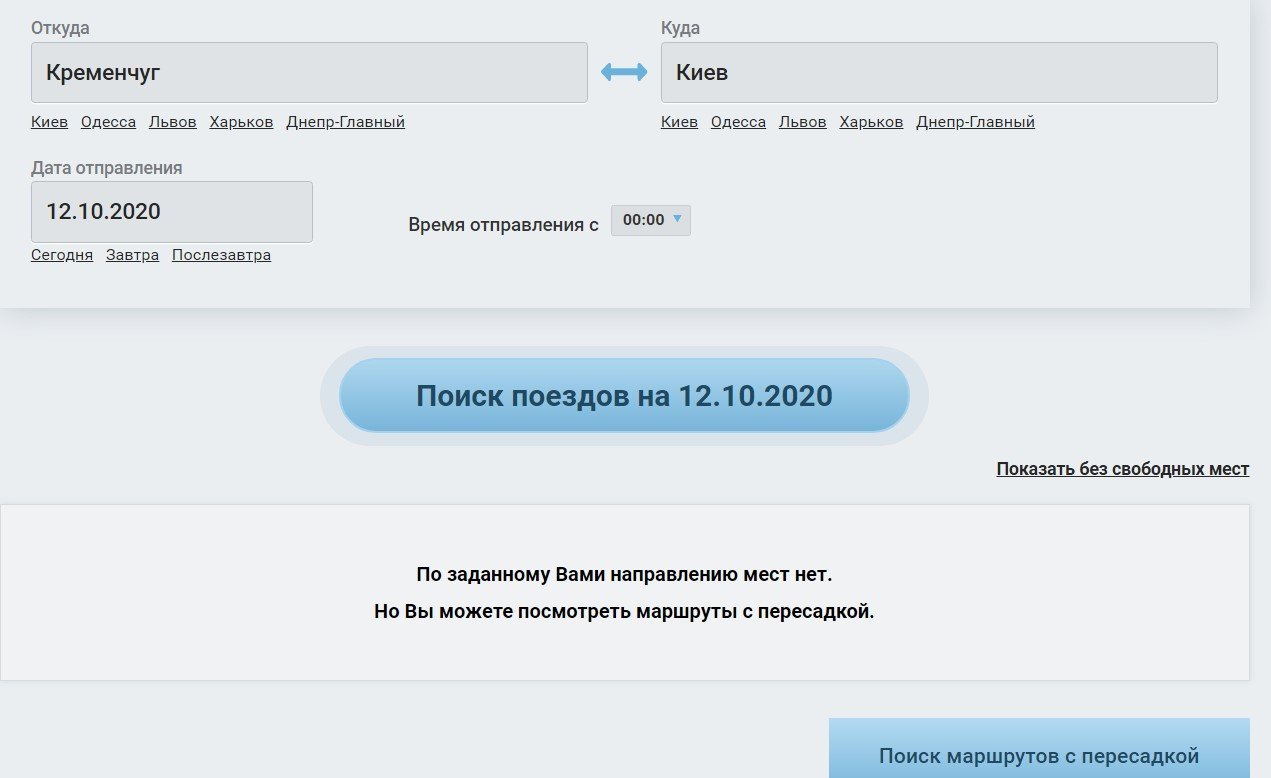1271x778 pixels.
Task: Choose Одесса under the Куда field
Action: [738, 122]
